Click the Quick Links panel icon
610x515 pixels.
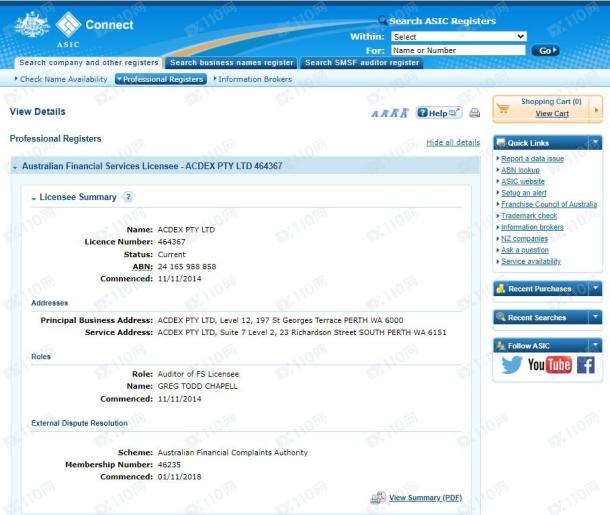[501, 143]
